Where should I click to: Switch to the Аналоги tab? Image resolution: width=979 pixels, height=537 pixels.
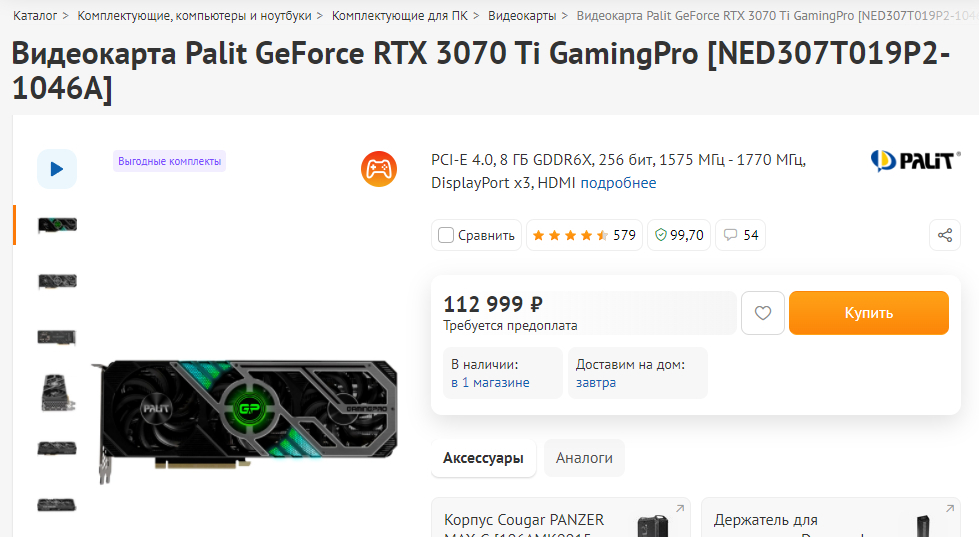click(x=584, y=458)
